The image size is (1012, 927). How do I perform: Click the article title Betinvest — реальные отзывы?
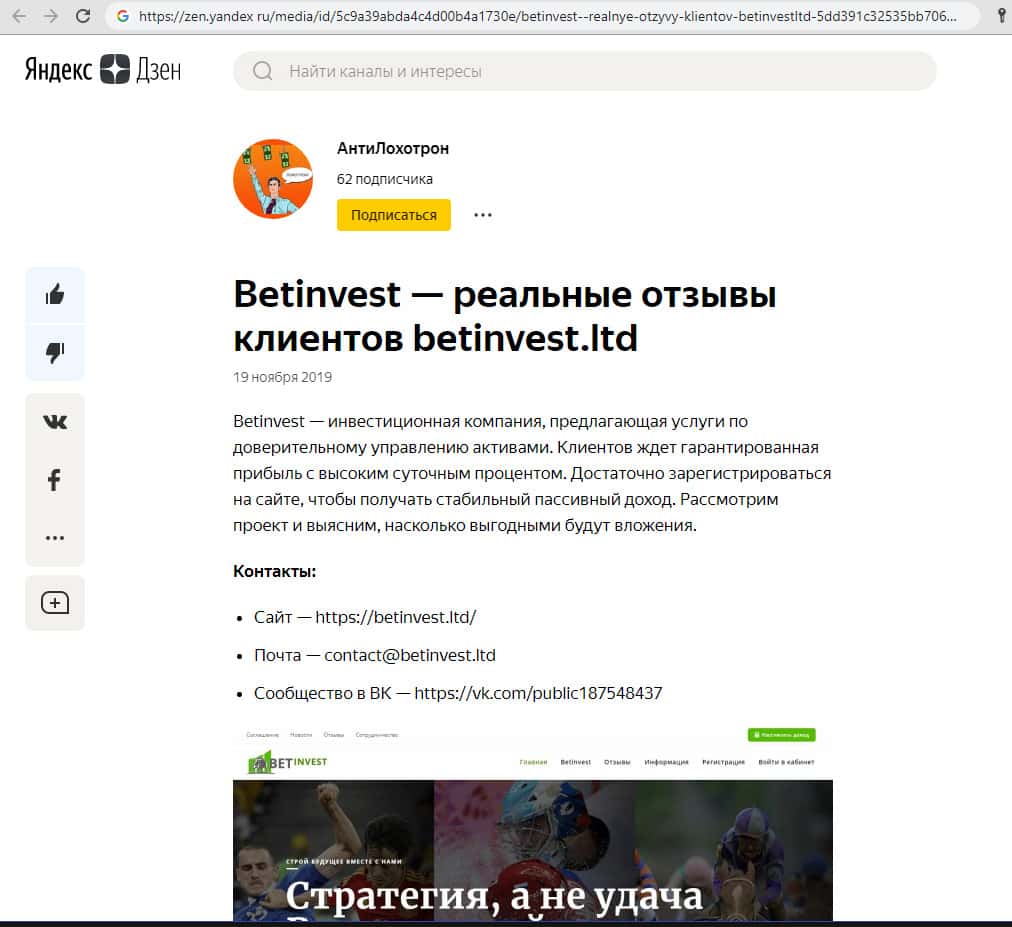pos(505,316)
